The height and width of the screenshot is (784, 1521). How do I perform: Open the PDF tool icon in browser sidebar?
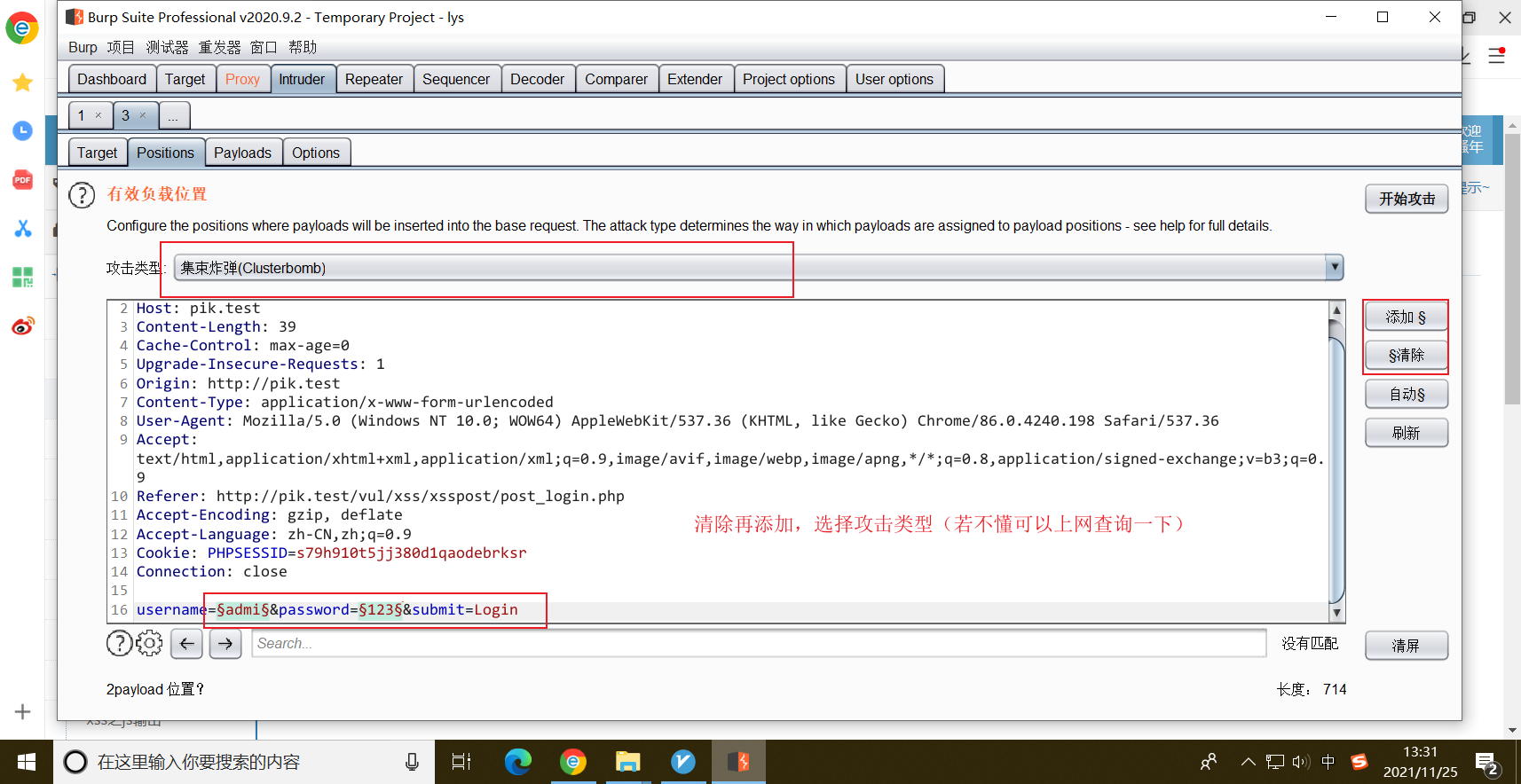(23, 180)
